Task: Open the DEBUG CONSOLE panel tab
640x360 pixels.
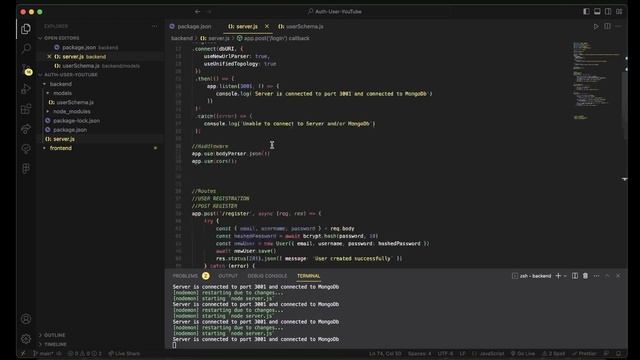Action: [x=267, y=276]
